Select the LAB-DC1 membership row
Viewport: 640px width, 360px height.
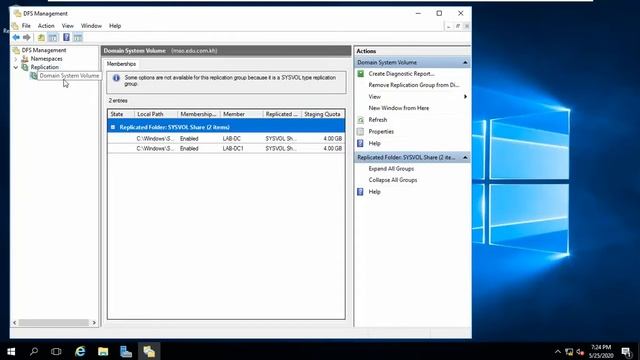(226, 149)
